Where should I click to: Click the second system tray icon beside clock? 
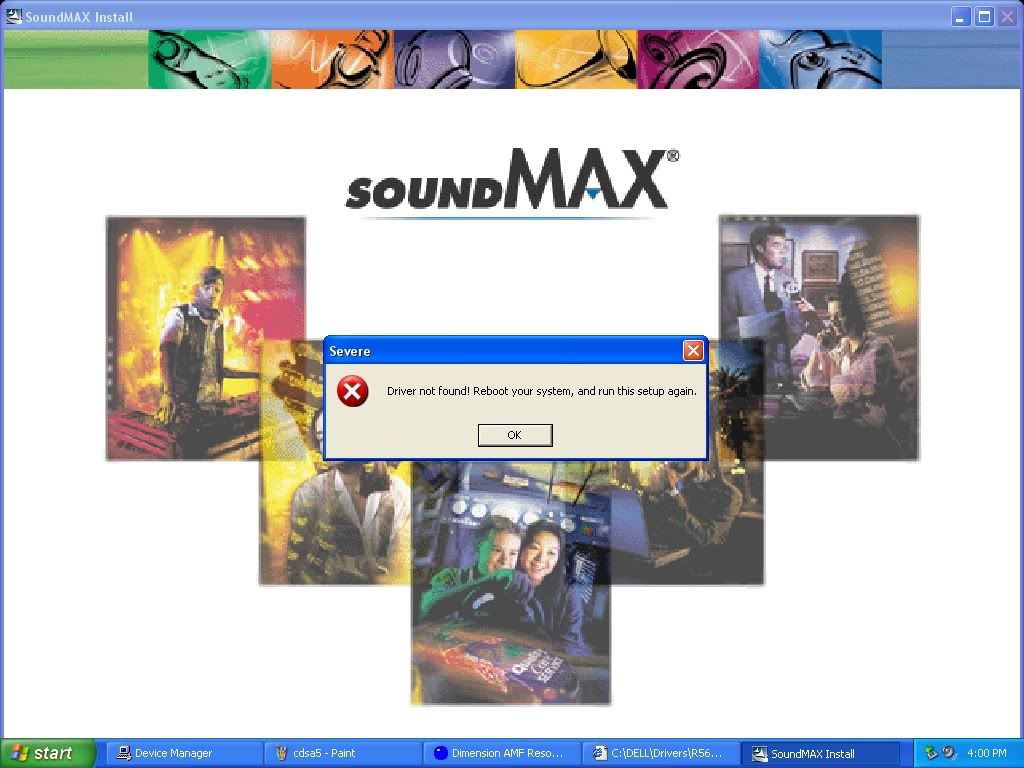(949, 753)
